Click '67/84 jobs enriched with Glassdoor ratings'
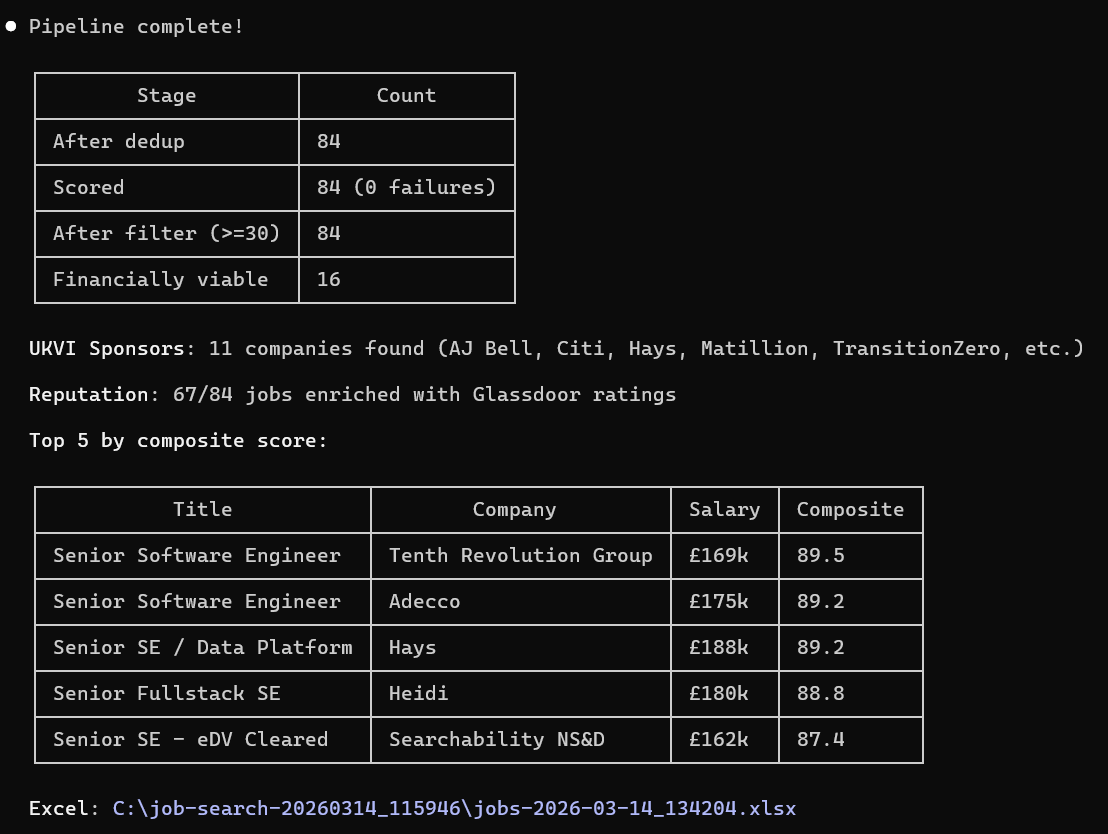1108x834 pixels. tap(424, 394)
